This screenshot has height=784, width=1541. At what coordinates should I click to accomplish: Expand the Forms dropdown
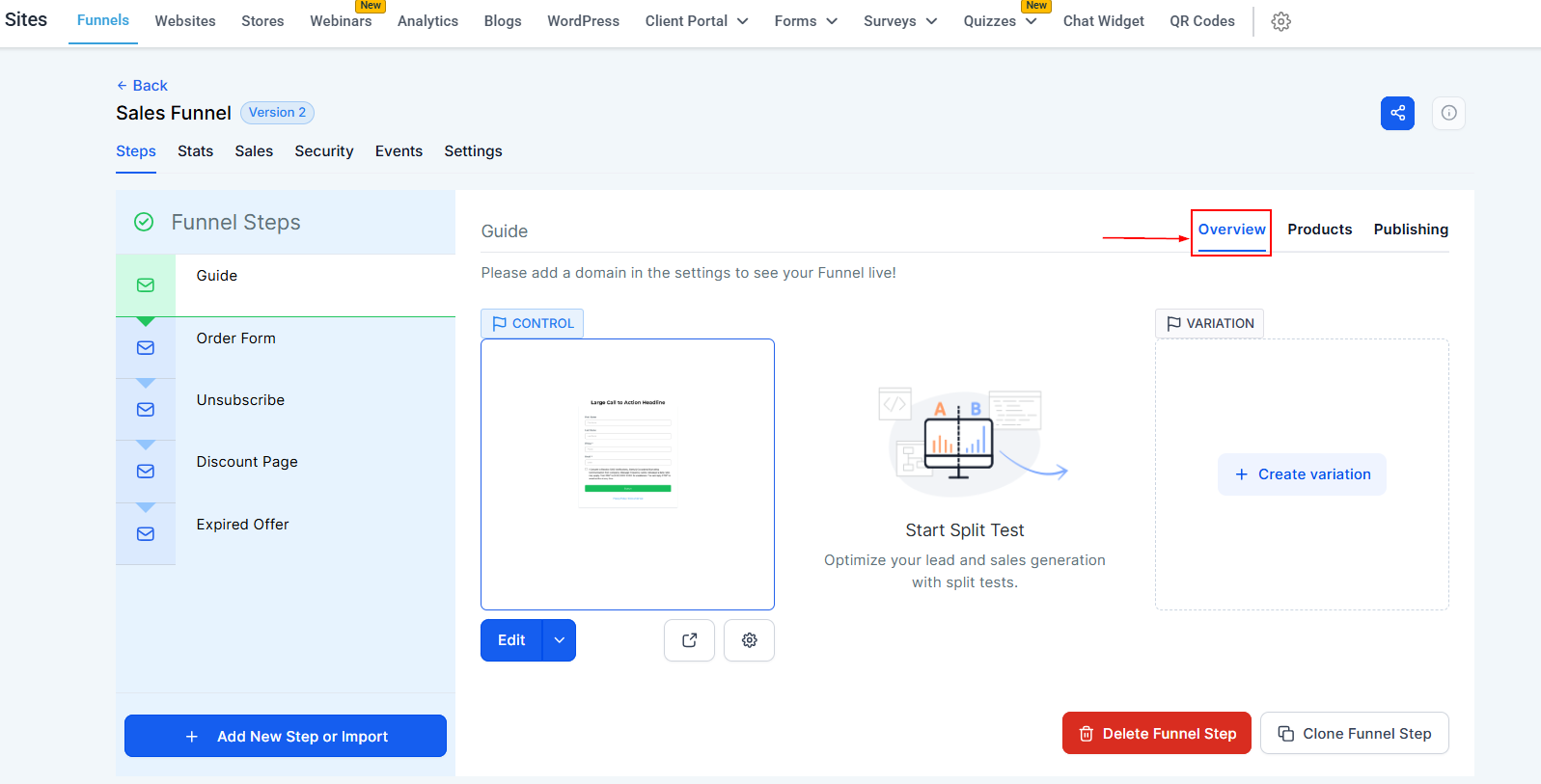[806, 21]
